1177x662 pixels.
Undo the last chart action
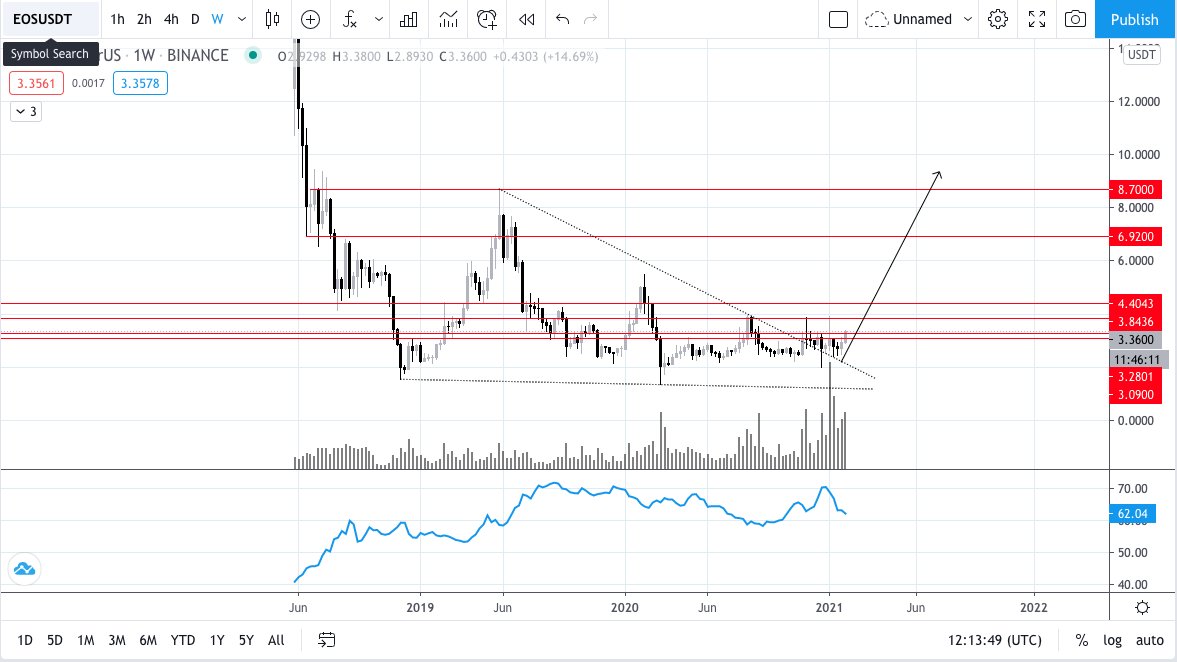(562, 20)
